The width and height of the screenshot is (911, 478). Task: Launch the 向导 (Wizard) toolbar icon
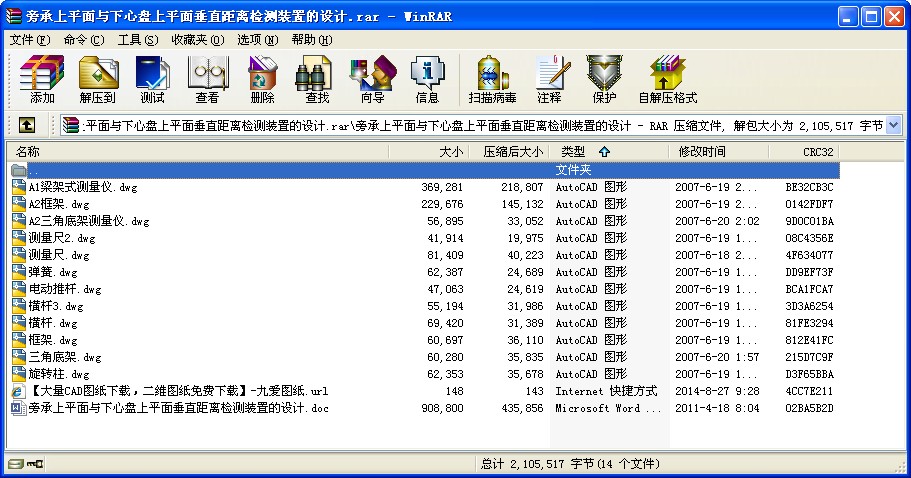(372, 80)
